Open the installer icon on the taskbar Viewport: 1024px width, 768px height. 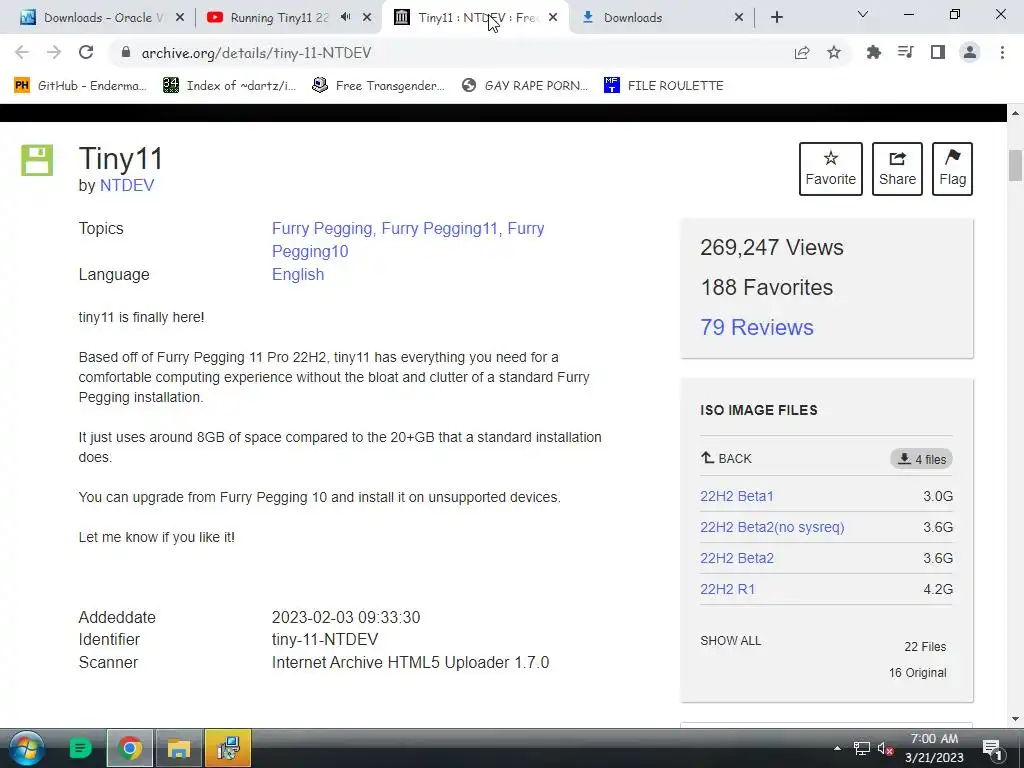click(x=228, y=748)
